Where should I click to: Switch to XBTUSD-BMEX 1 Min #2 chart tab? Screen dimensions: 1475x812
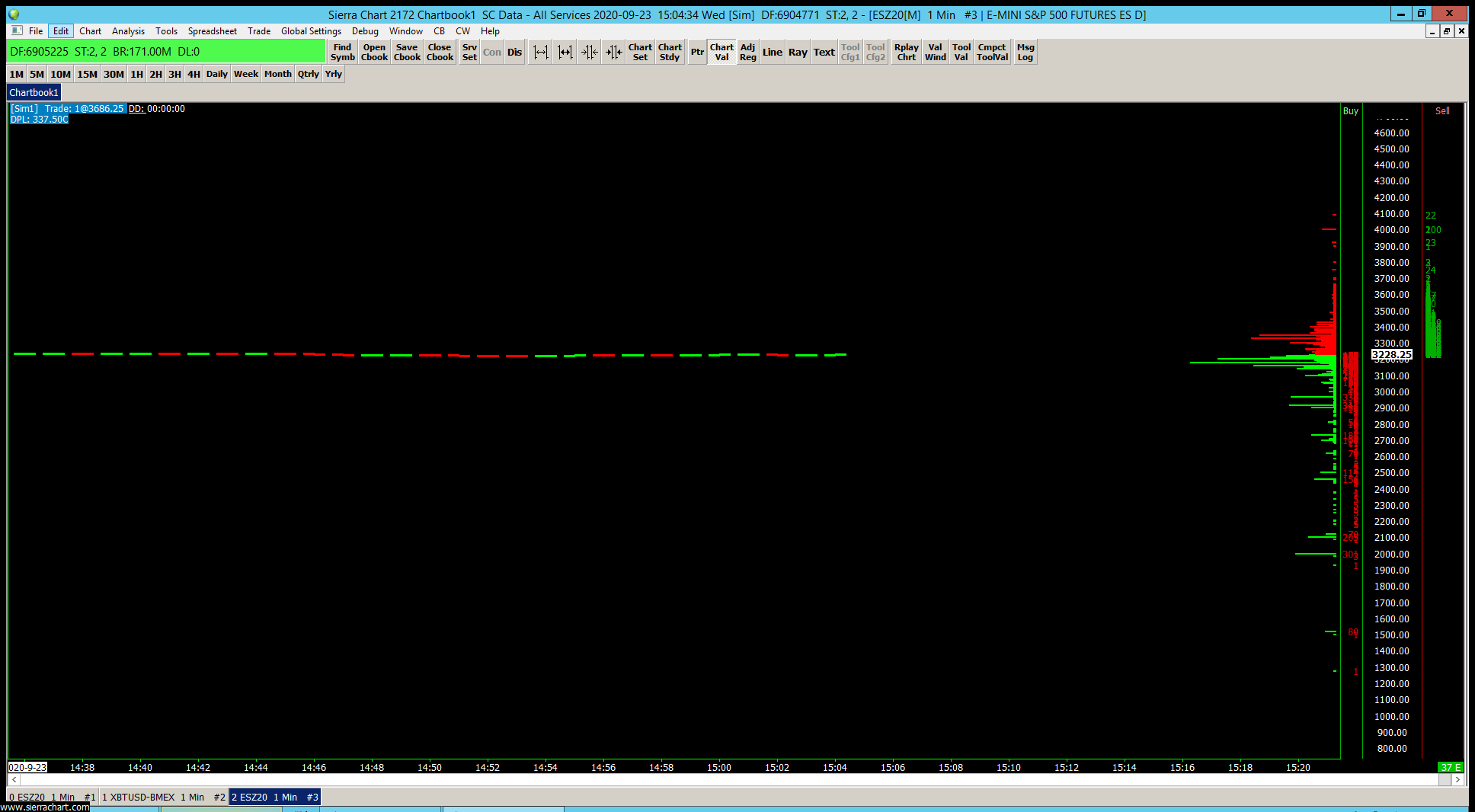click(x=164, y=797)
